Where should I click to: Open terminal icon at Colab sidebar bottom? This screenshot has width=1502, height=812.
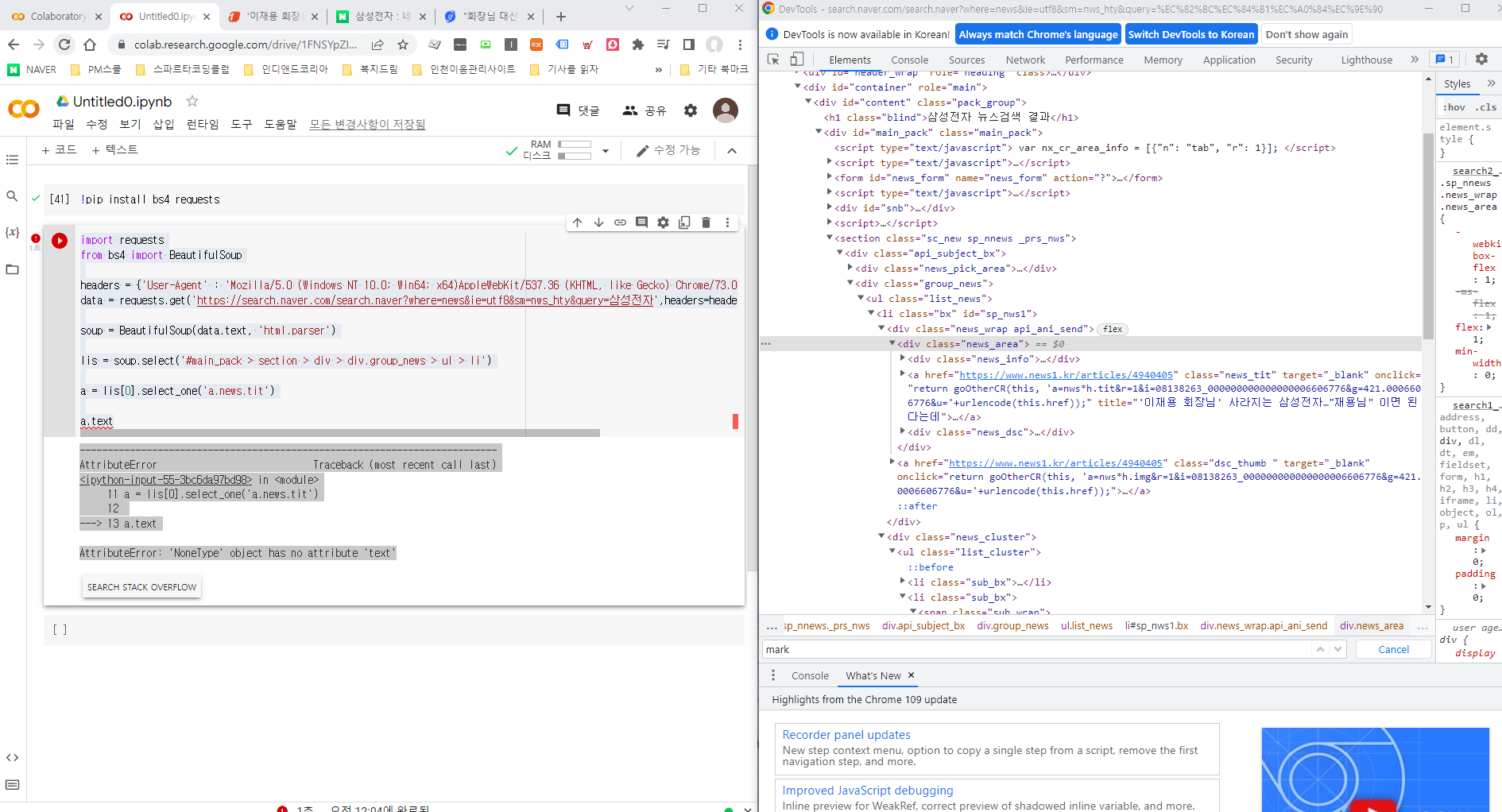click(12, 785)
